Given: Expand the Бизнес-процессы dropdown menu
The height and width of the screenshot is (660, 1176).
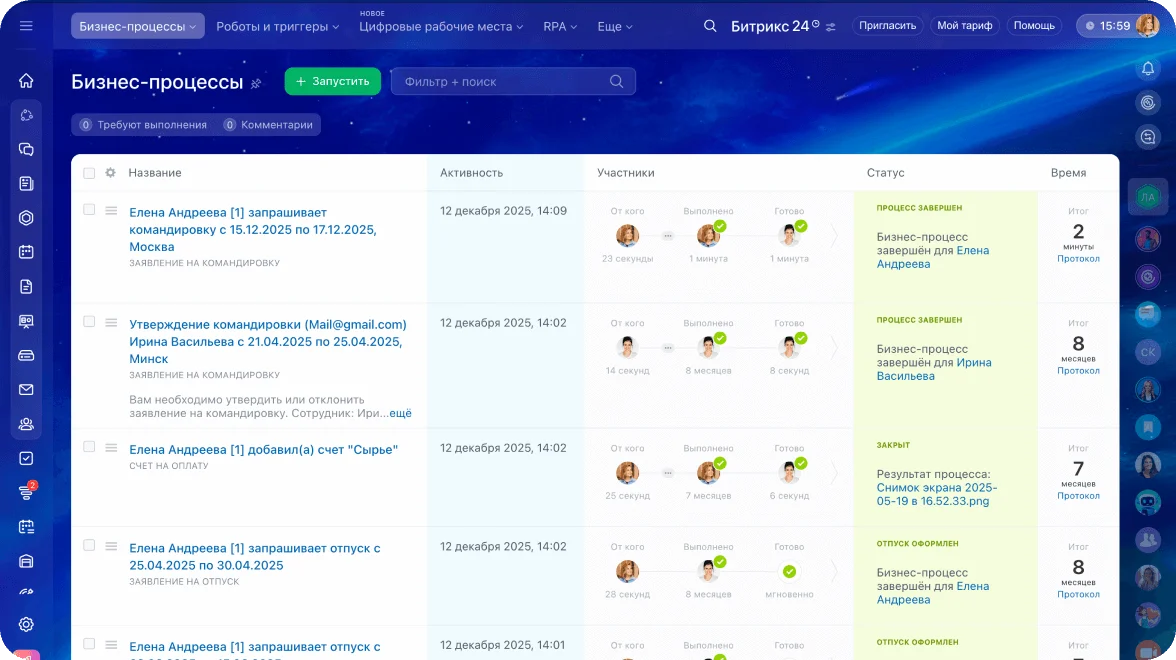Looking at the screenshot, I should (137, 26).
